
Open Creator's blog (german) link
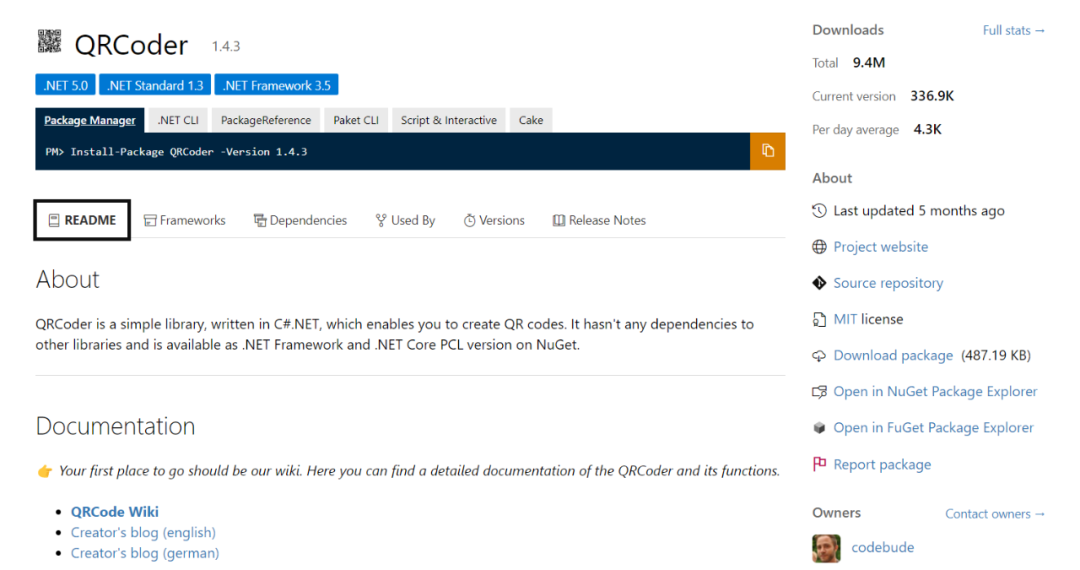145,553
